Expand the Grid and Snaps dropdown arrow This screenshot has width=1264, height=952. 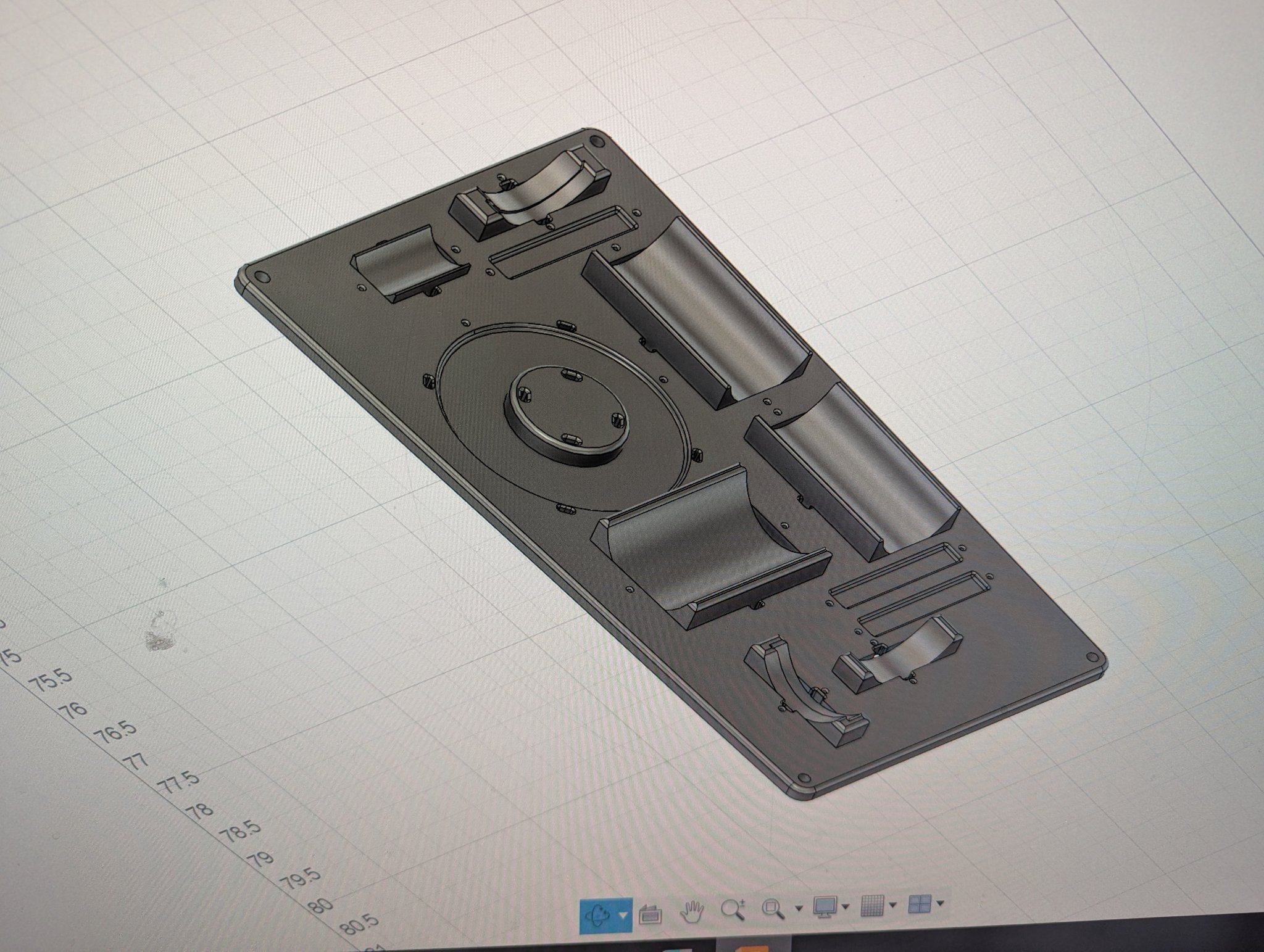[892, 906]
